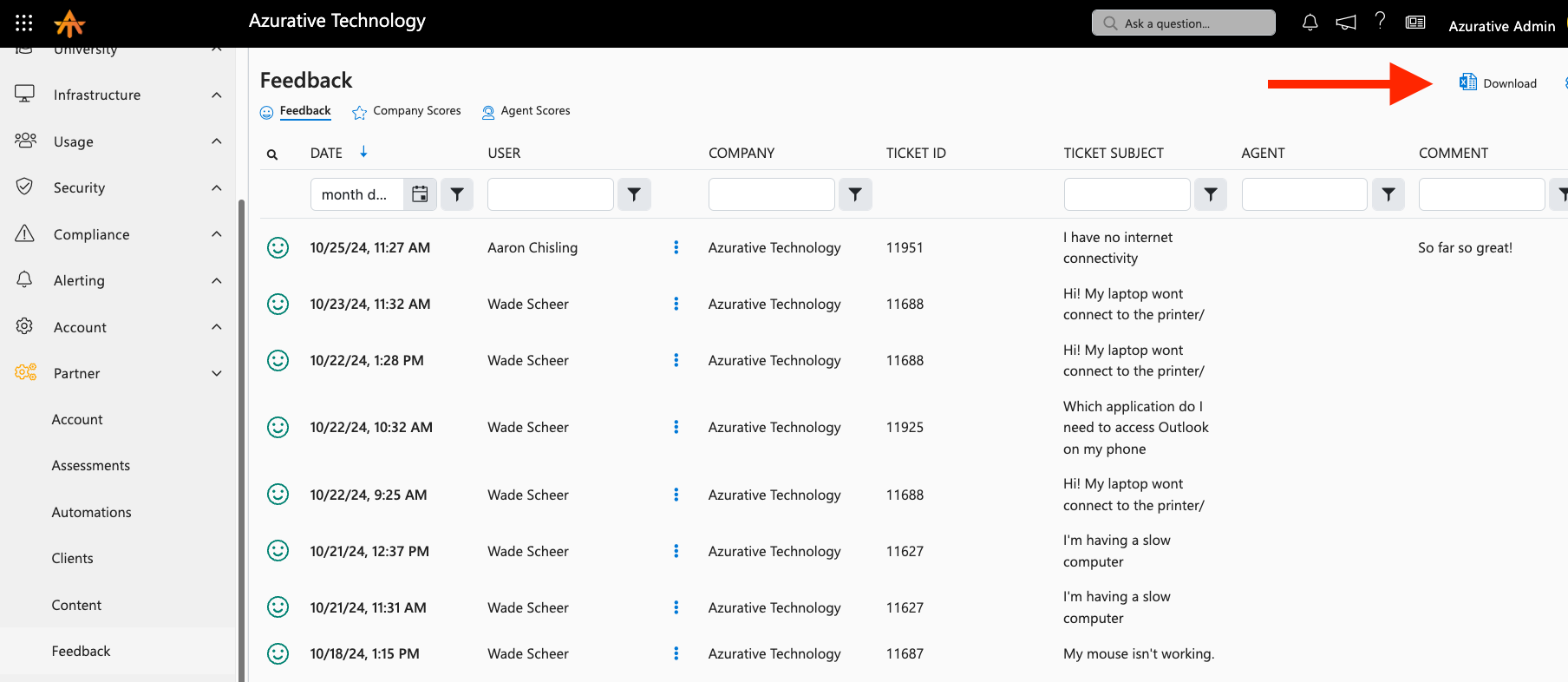Open row menu for 10/22/24 9:25 AM entry
This screenshot has height=682, width=1568.
(676, 495)
